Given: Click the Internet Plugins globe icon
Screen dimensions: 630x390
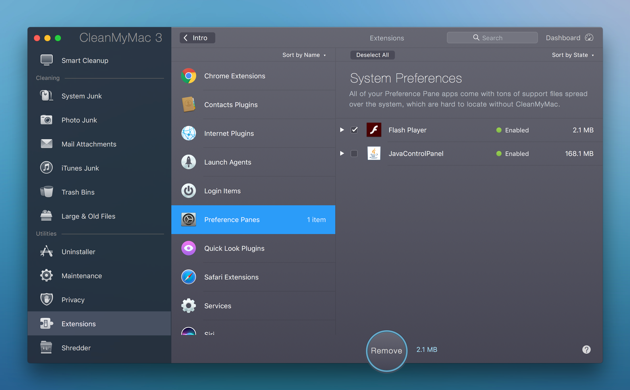Looking at the screenshot, I should pos(188,133).
